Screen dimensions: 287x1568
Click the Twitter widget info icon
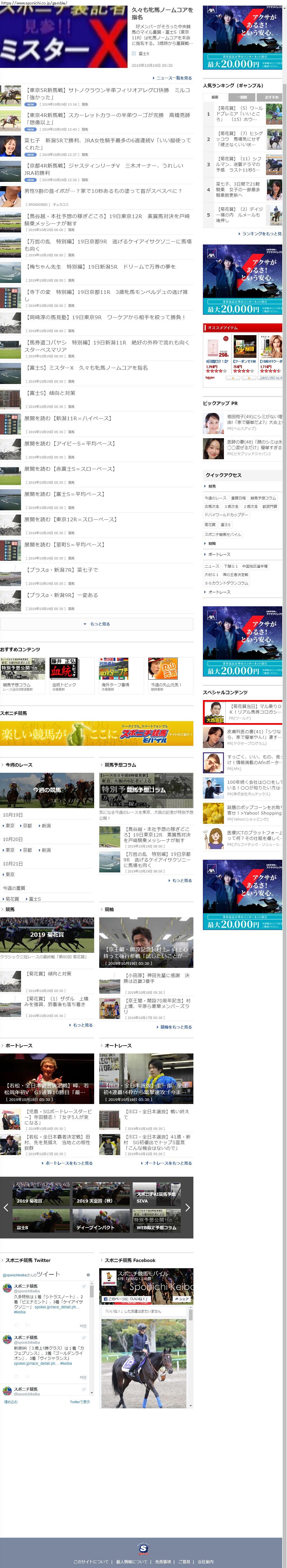88,1275
